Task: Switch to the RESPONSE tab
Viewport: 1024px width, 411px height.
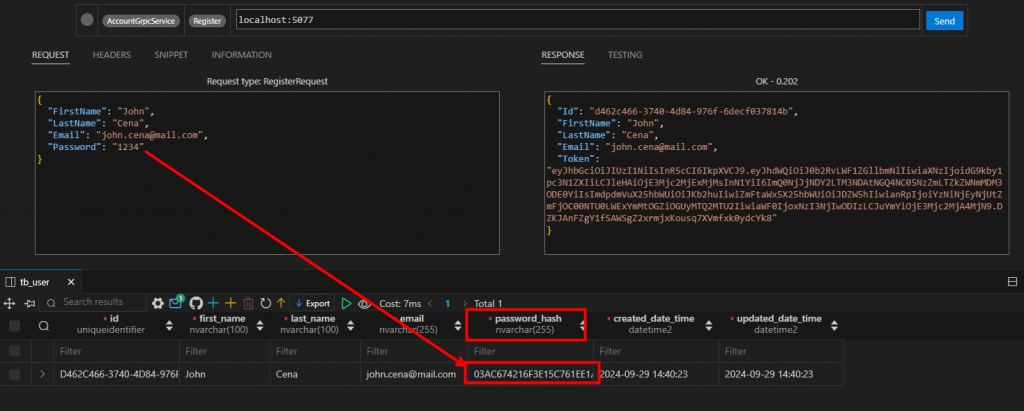Action: pyautogui.click(x=563, y=55)
